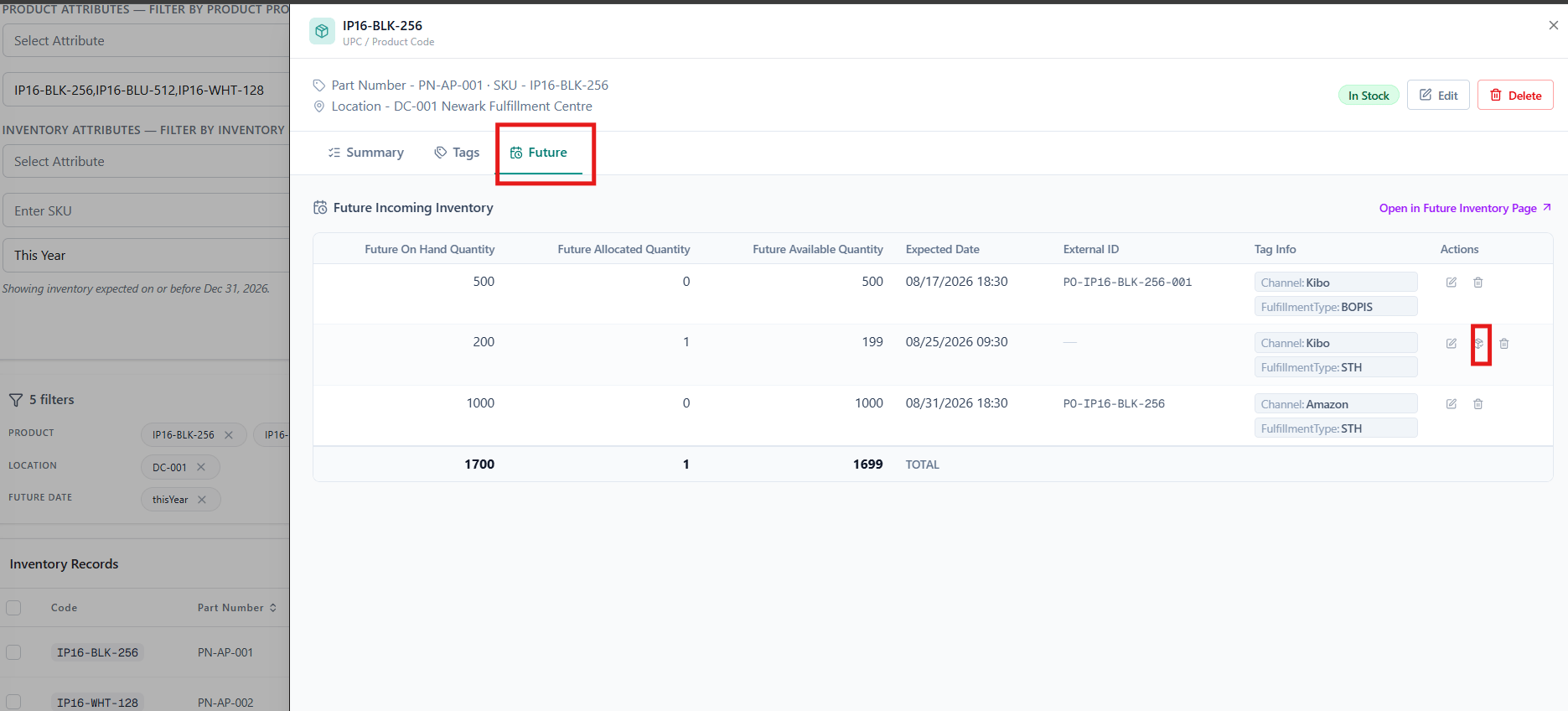The width and height of the screenshot is (1568, 711).
Task: Remove the IP16-BLK-256 product filter chip
Action: (228, 435)
